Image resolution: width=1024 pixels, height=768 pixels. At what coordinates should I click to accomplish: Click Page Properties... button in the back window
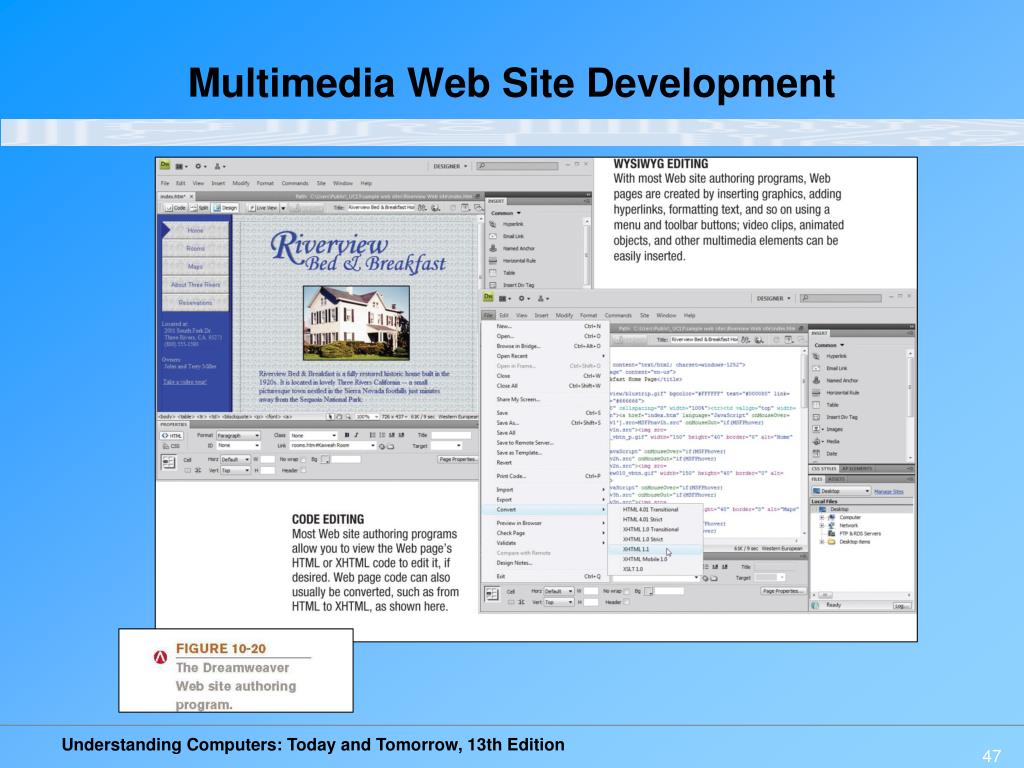click(458, 459)
